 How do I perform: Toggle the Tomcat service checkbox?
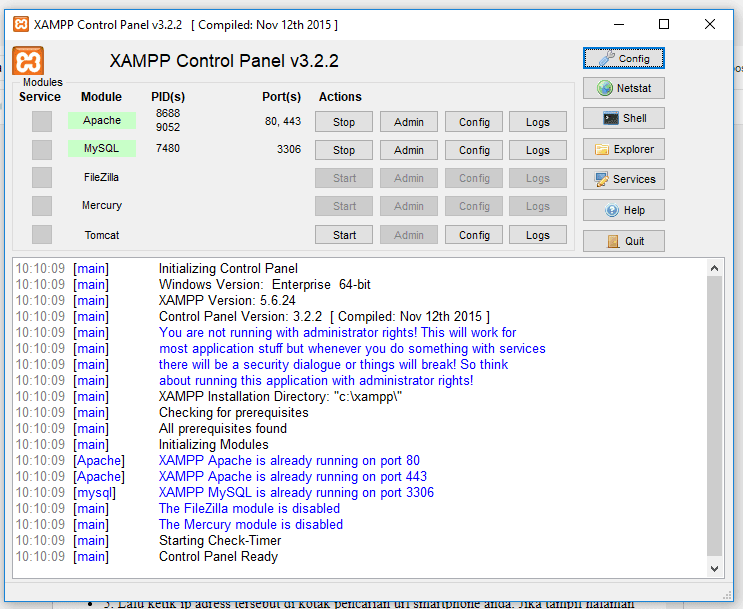click(42, 235)
